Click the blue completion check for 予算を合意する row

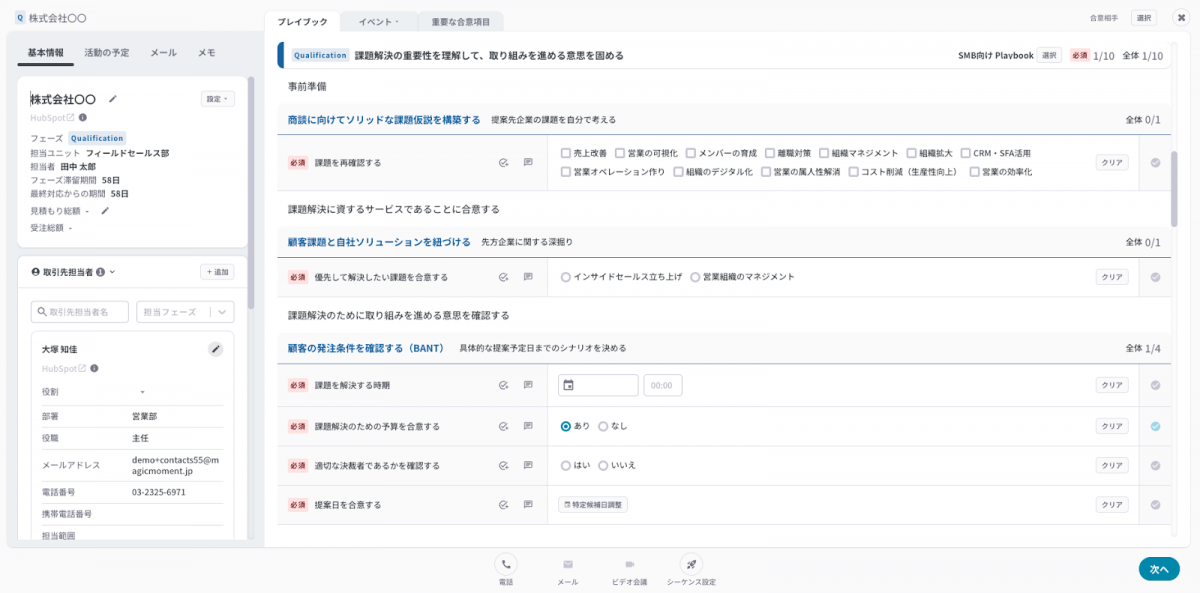(1155, 426)
